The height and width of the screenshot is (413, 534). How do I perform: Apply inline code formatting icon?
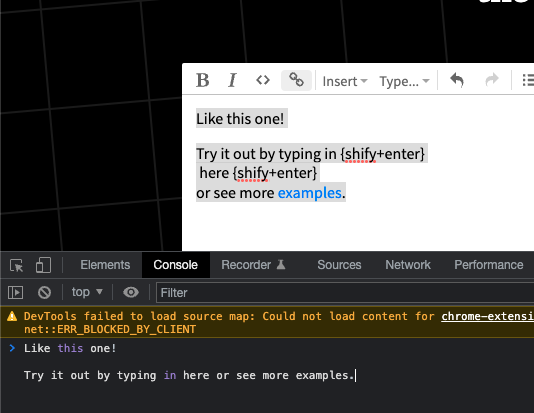[x=263, y=81]
